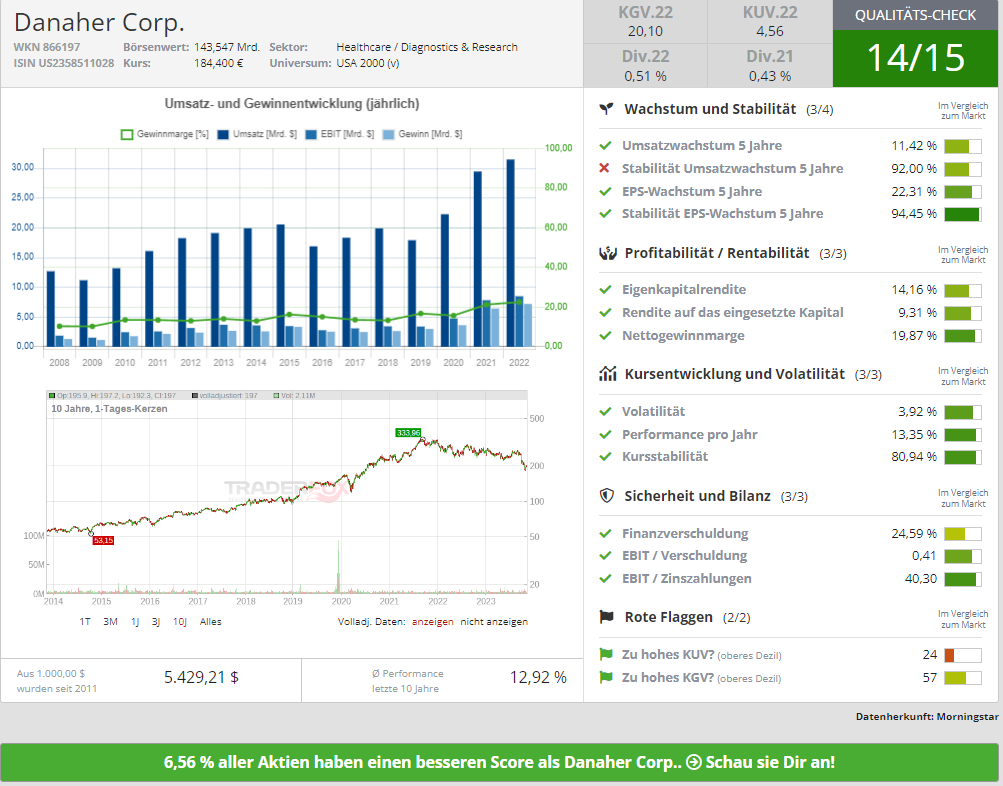1003x786 pixels.
Task: Click the green 'Schau sie Dir an!' banner
Action: point(499,762)
